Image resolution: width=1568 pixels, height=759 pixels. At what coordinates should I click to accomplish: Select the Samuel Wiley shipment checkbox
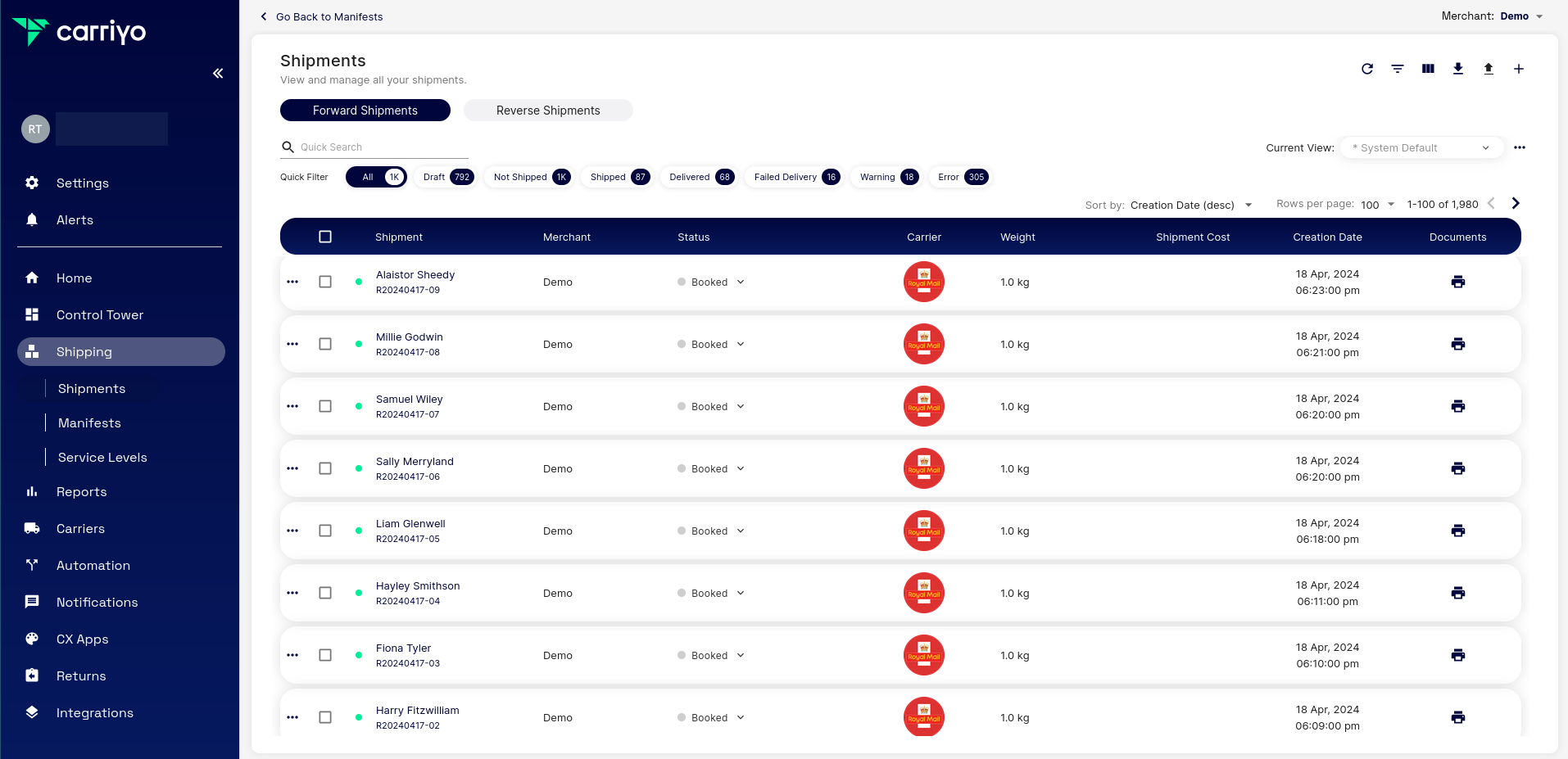(325, 406)
